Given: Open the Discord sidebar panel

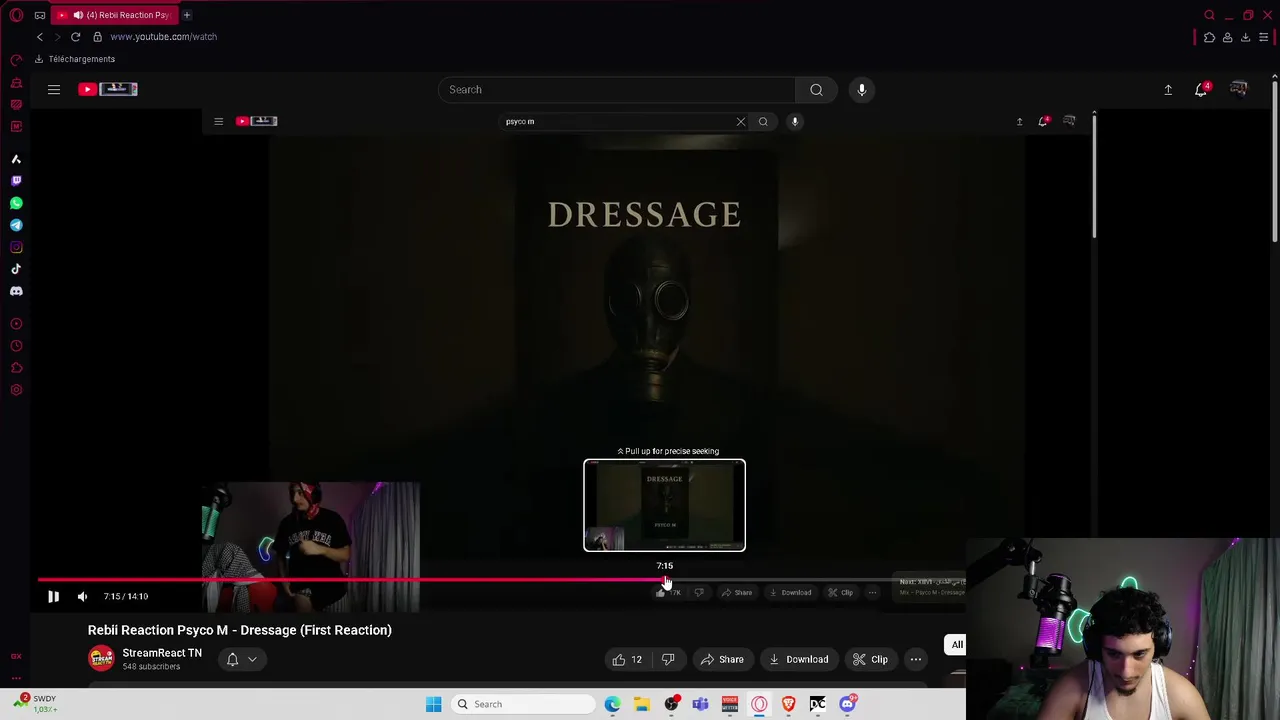Looking at the screenshot, I should [16, 291].
